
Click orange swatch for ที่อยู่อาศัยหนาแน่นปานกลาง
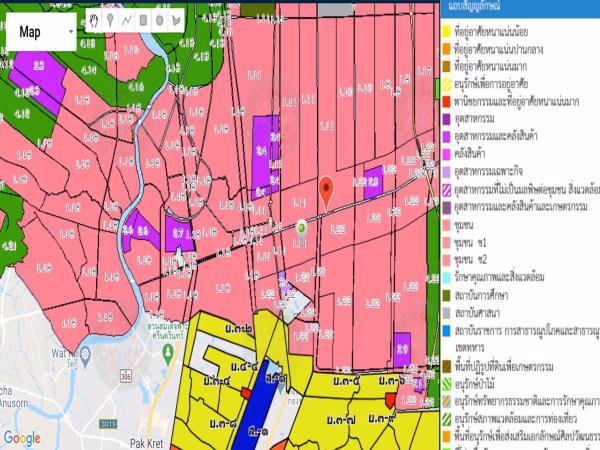click(x=447, y=49)
